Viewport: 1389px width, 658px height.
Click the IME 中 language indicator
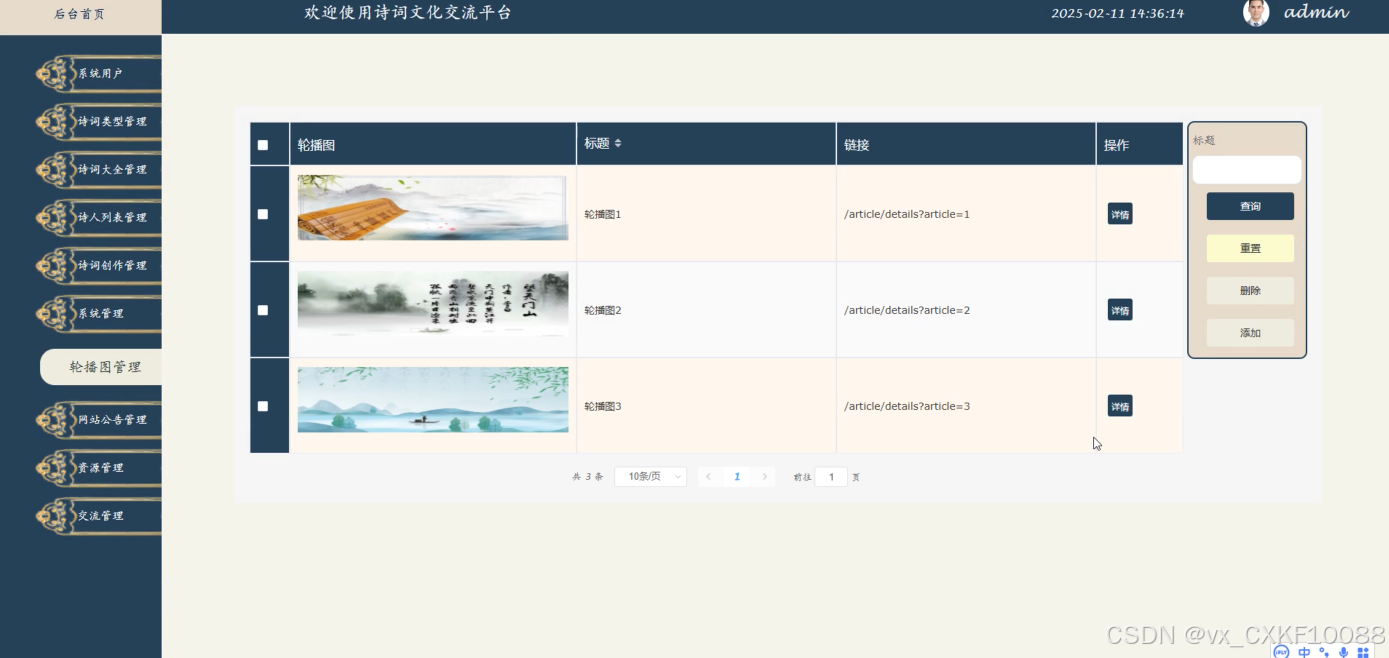click(x=1304, y=652)
